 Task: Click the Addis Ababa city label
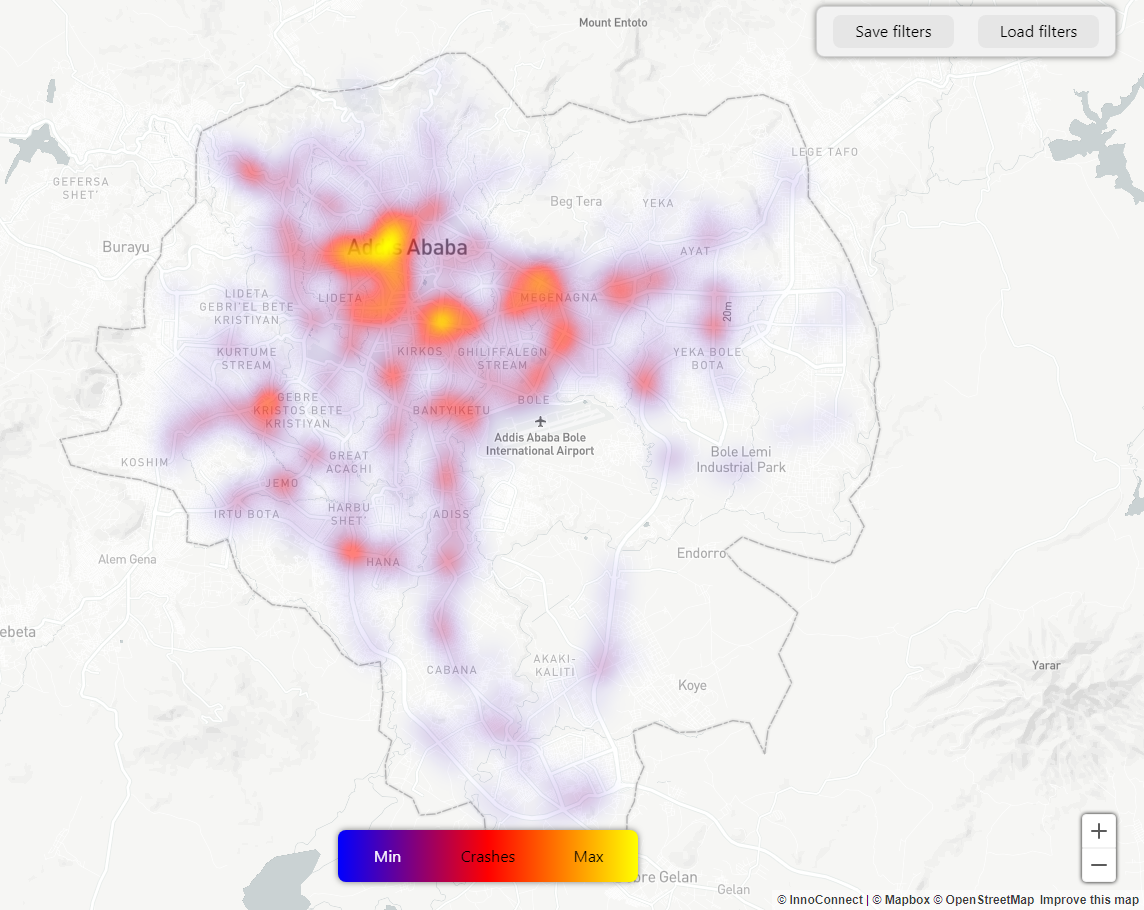click(407, 247)
